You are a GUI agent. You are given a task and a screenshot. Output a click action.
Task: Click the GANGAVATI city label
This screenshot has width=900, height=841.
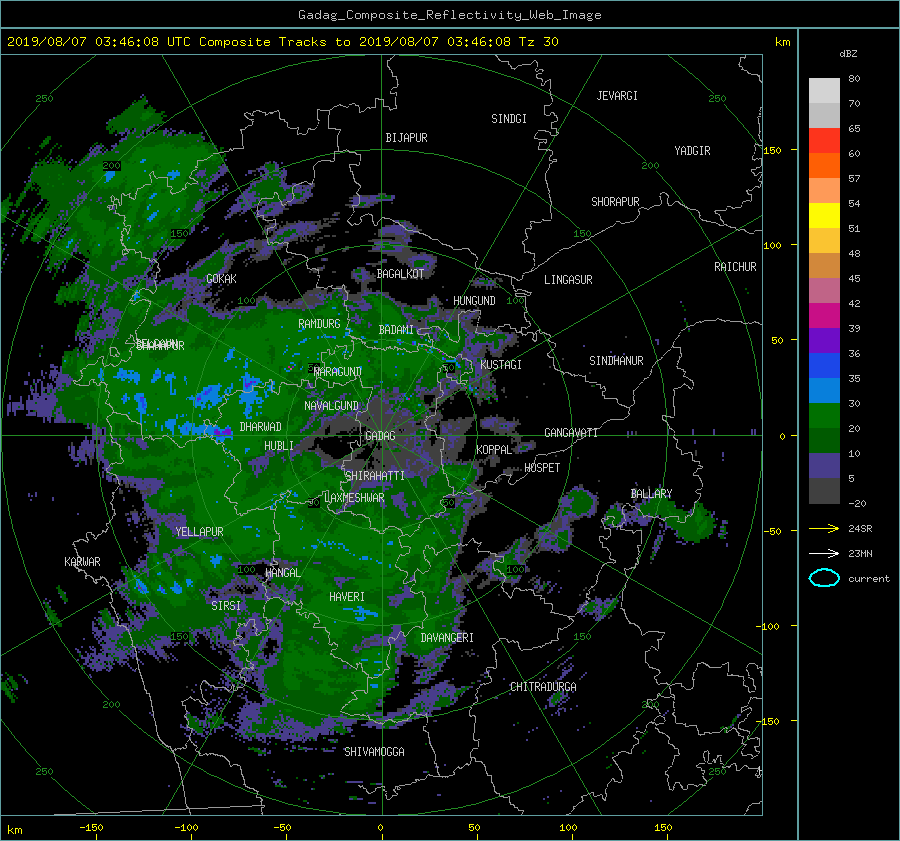(x=571, y=433)
